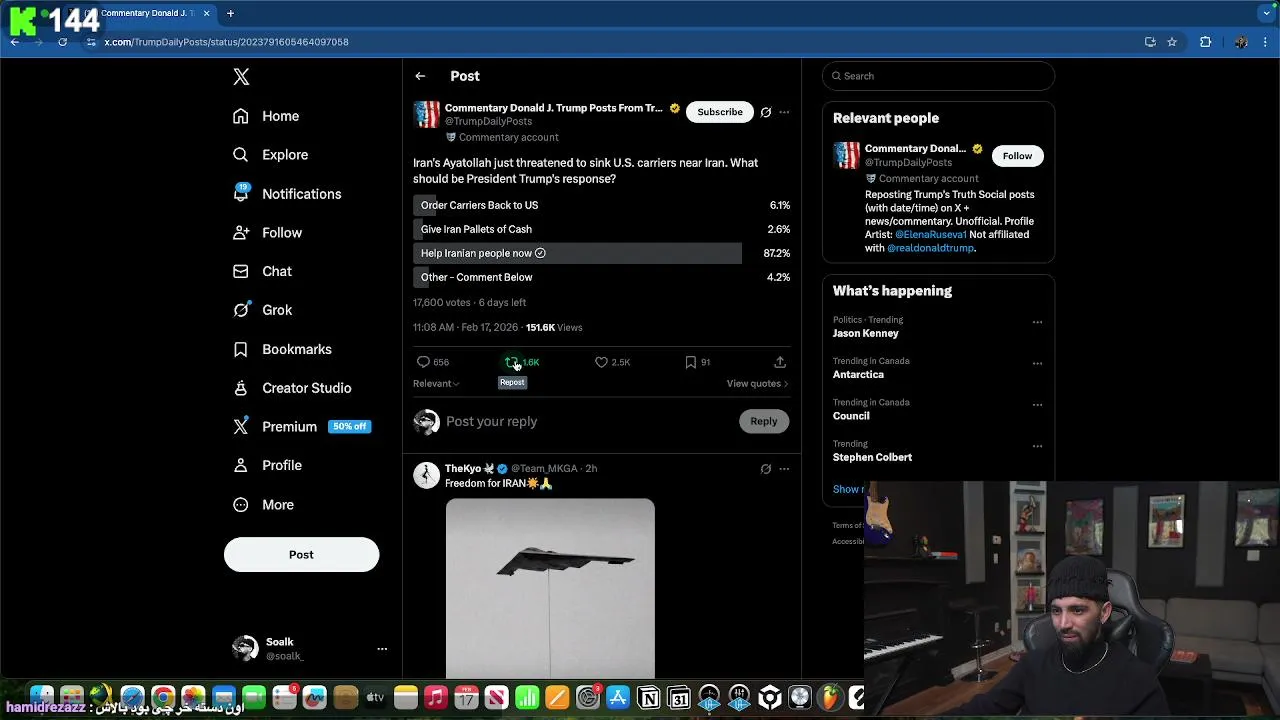This screenshot has width=1280, height=720.
Task: Click the X Search box
Action: coord(938,76)
